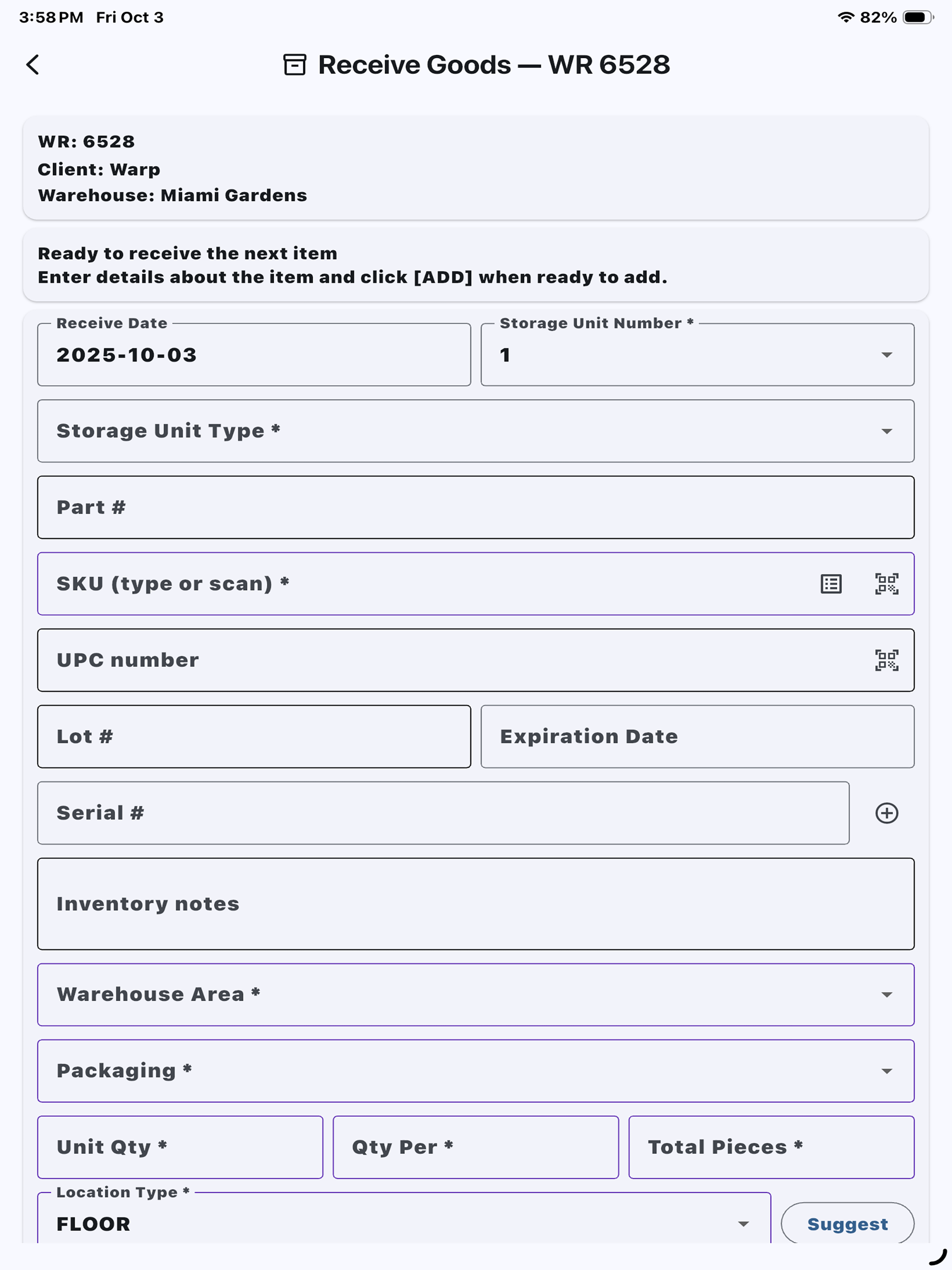
Task: Scan SKU with QR code icon
Action: click(x=887, y=584)
